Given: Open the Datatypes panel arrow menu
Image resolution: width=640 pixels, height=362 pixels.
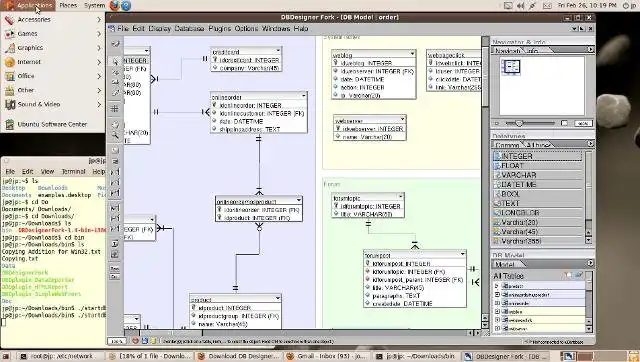Looking at the screenshot, I should (x=591, y=144).
